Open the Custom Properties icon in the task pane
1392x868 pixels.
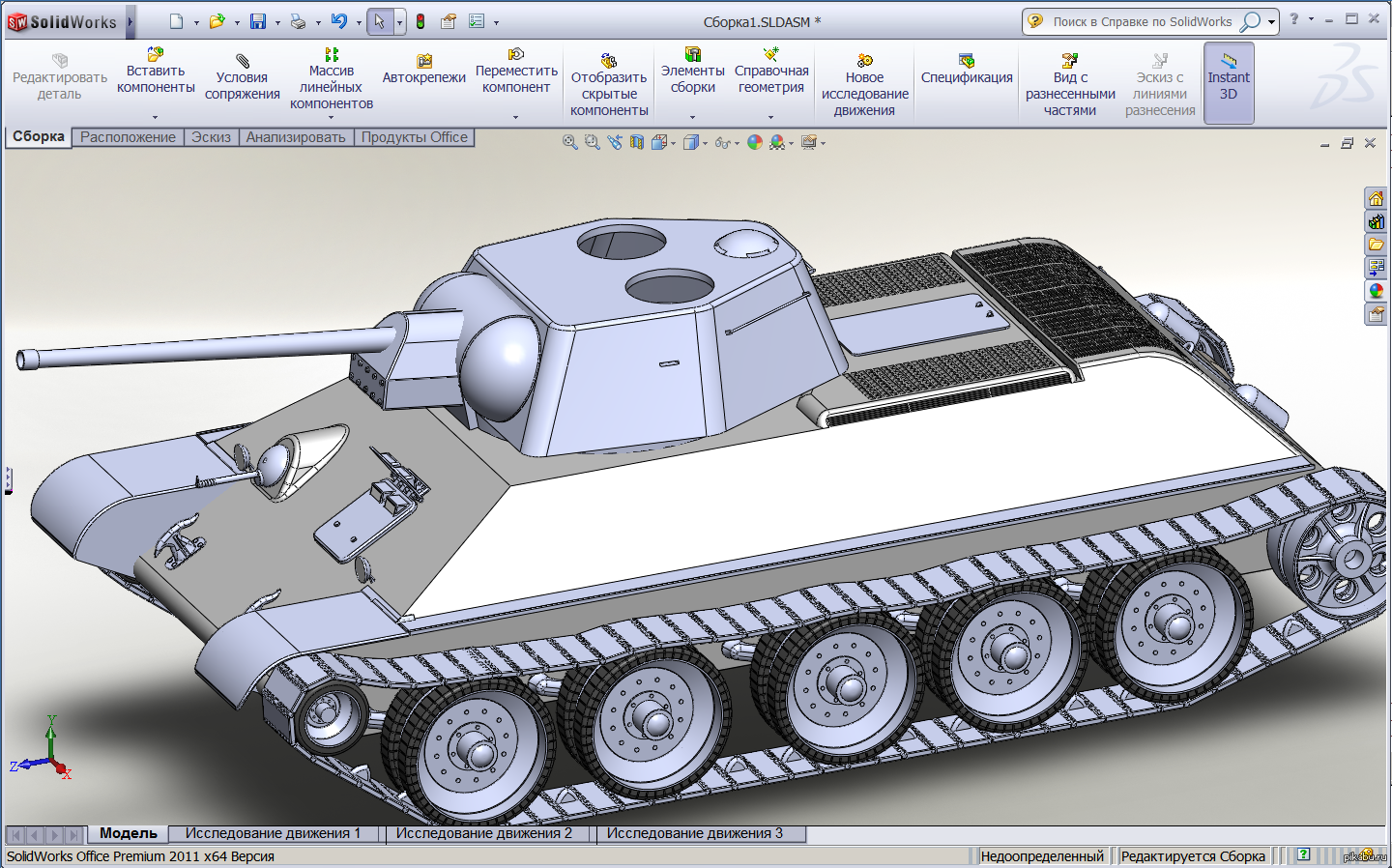point(1376,314)
